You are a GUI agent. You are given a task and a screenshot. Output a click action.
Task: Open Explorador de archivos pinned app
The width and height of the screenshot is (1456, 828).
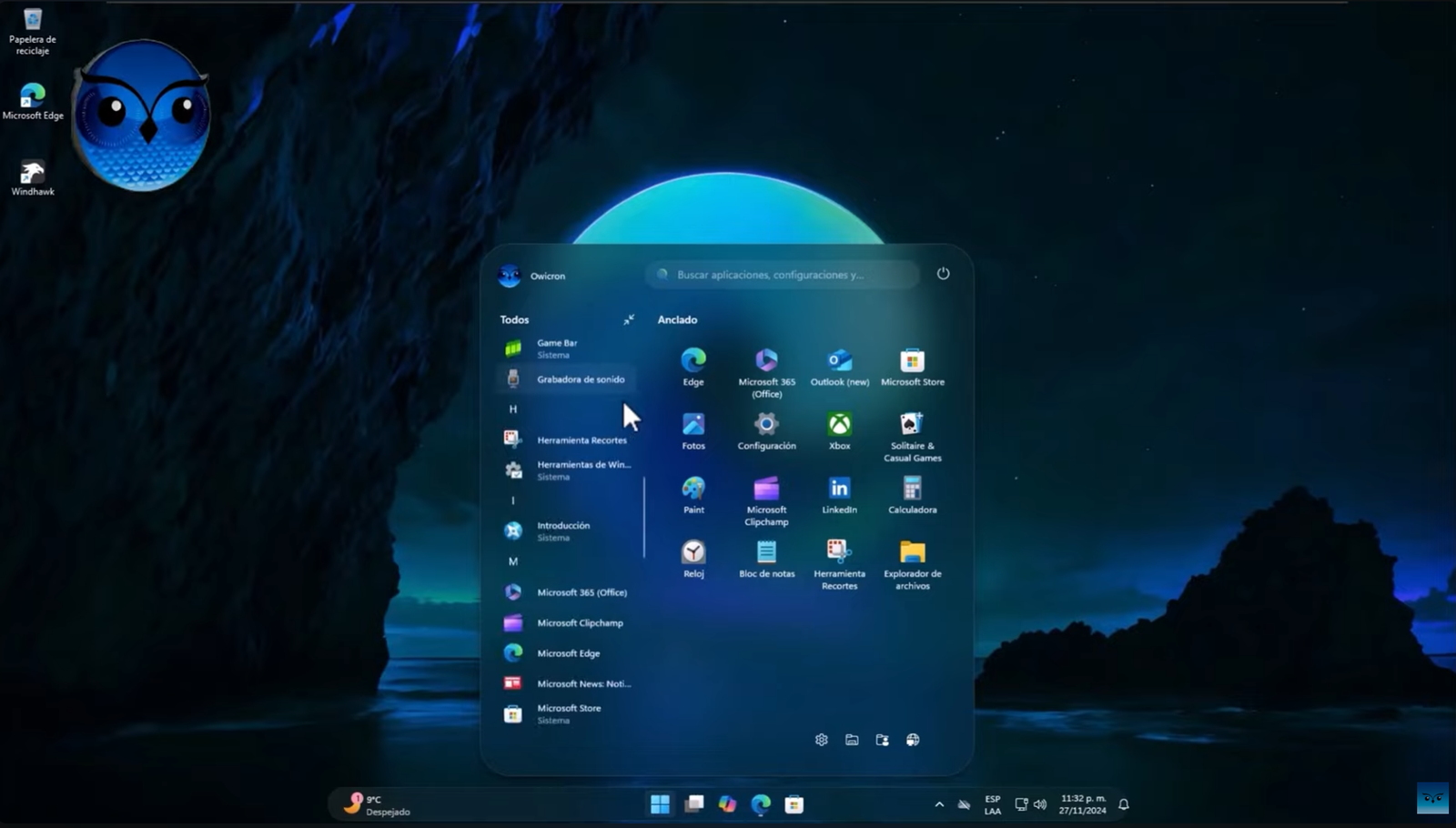pyautogui.click(x=912, y=564)
